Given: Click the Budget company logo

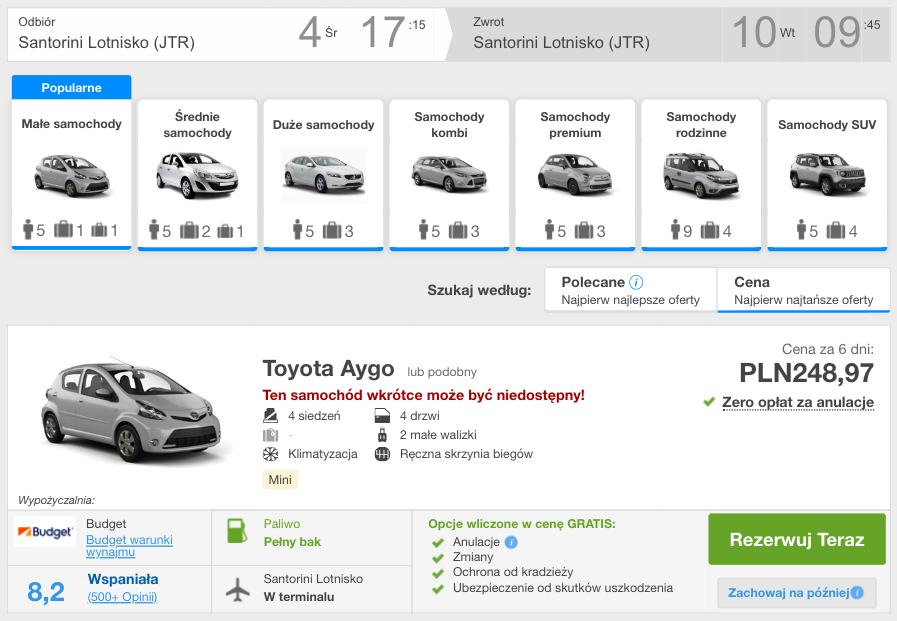Looking at the screenshot, I should coord(45,533).
